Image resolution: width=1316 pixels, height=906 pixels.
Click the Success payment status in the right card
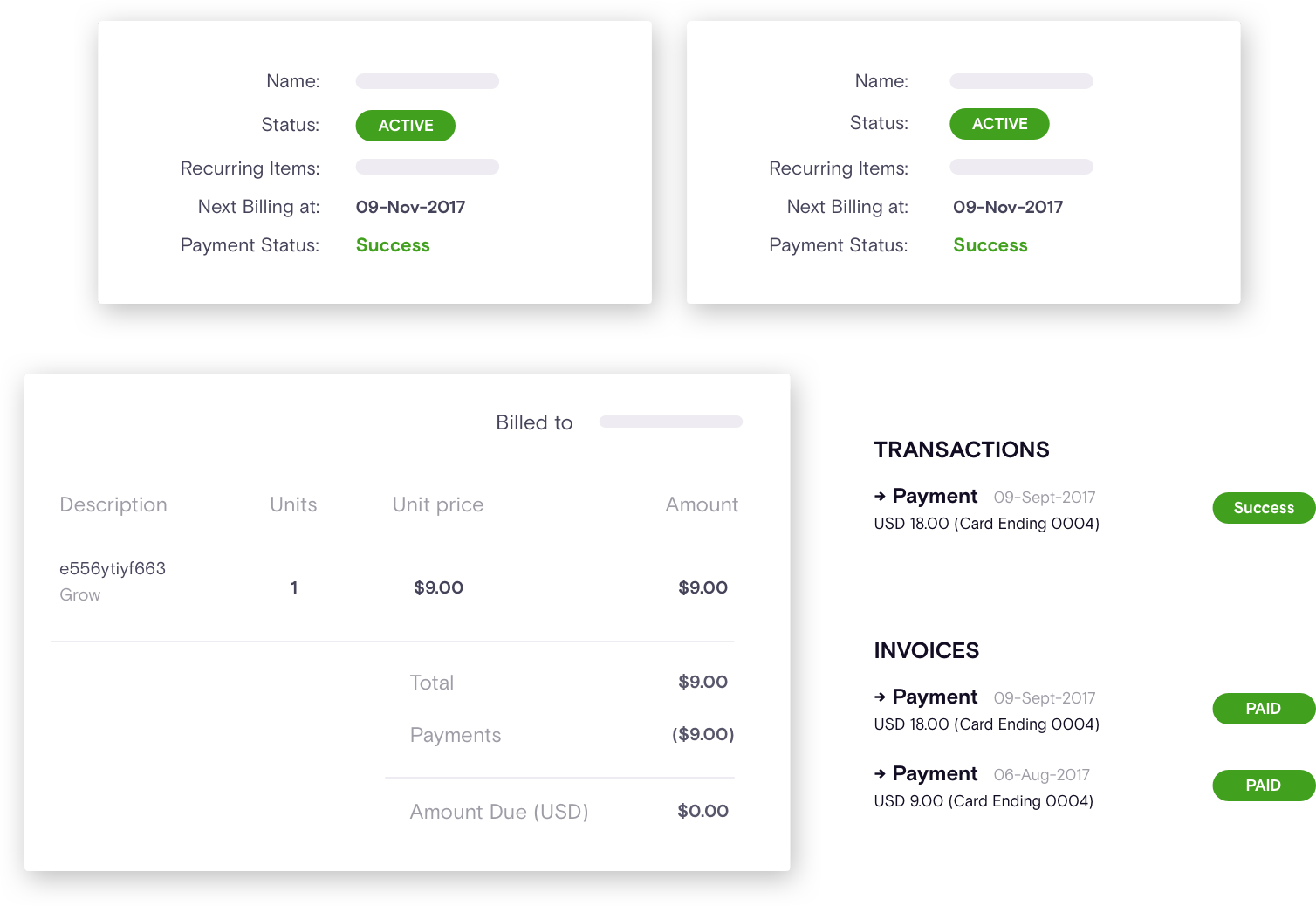coord(990,245)
